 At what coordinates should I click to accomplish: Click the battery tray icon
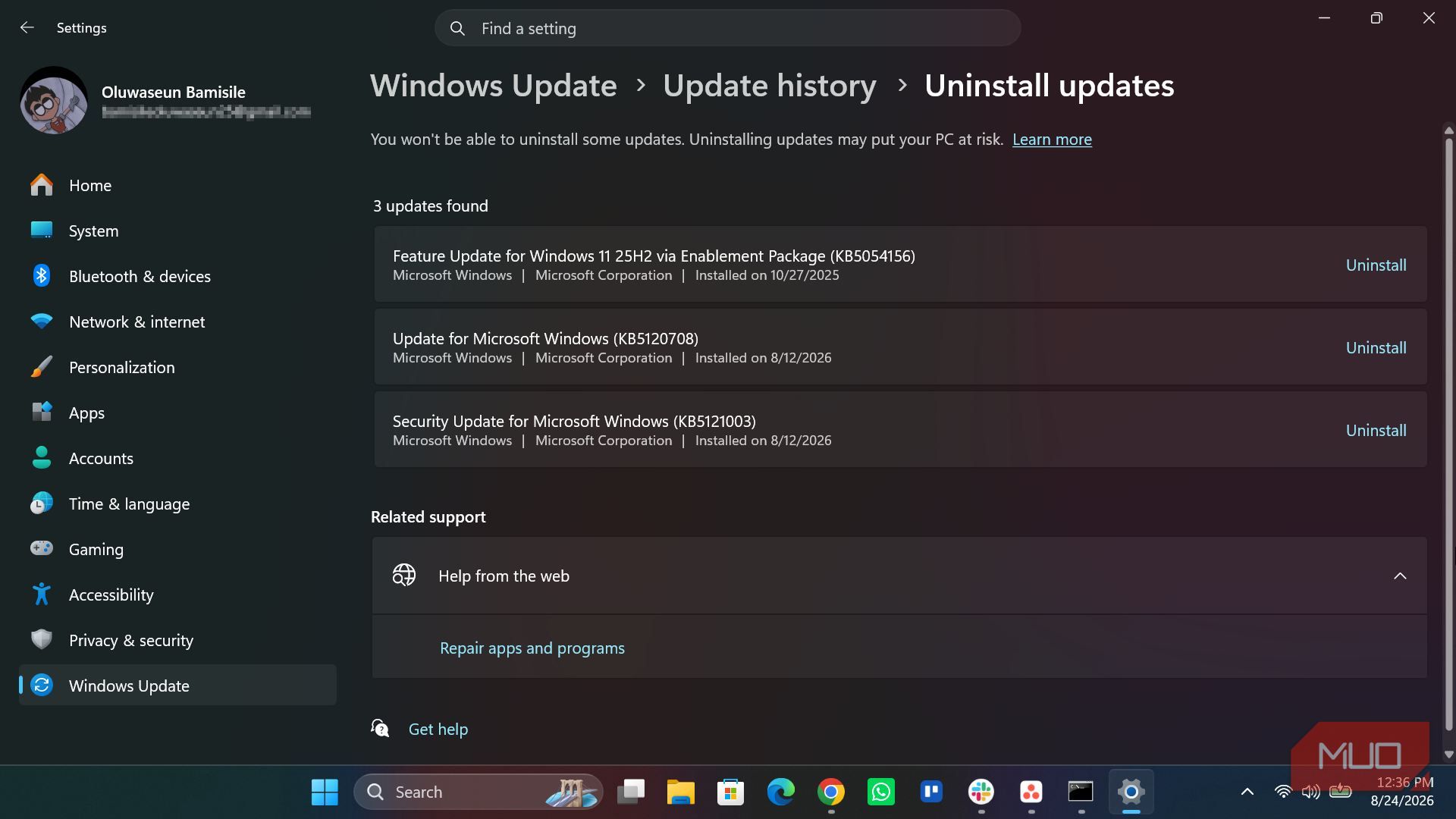click(1340, 791)
